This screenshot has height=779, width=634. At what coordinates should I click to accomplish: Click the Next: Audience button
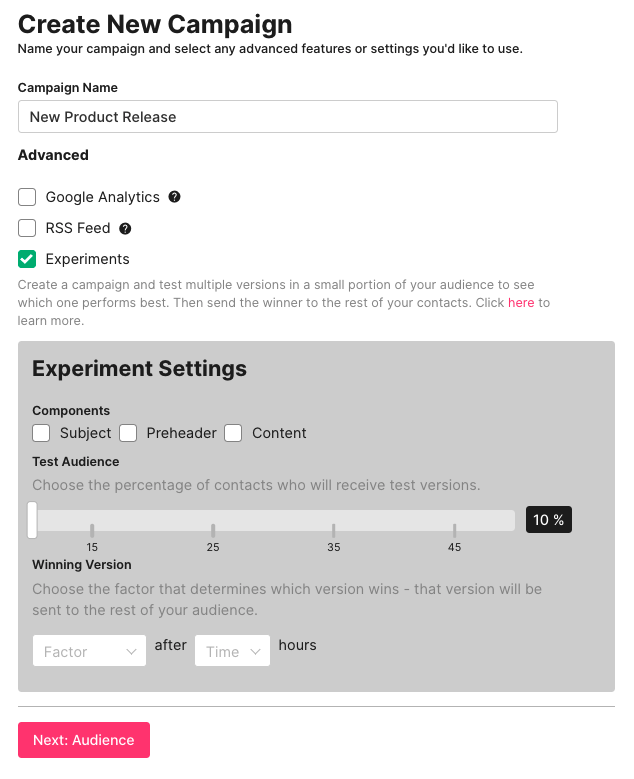click(84, 740)
